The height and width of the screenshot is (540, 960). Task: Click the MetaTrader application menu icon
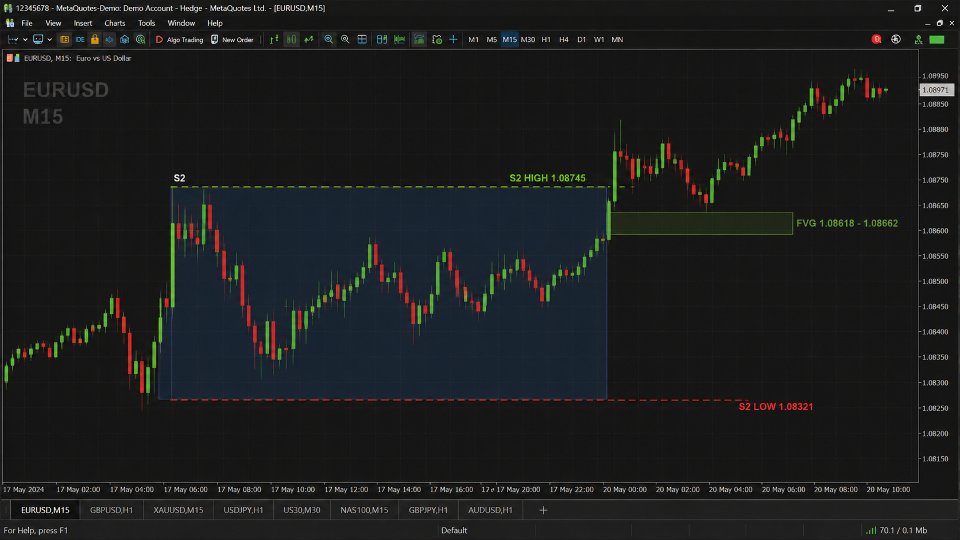pos(10,23)
